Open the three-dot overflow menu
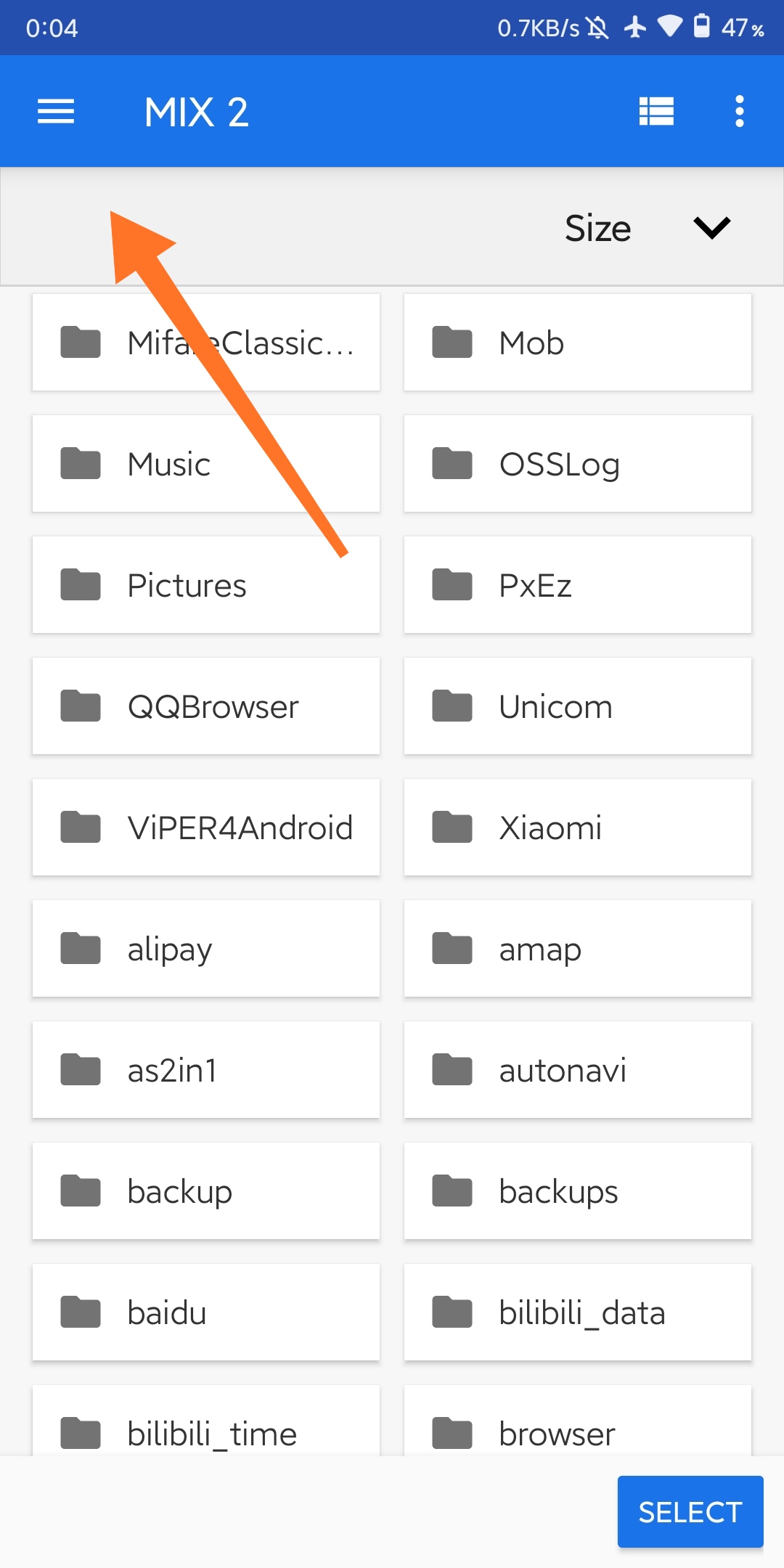Viewport: 784px width, 1568px height. (x=739, y=112)
